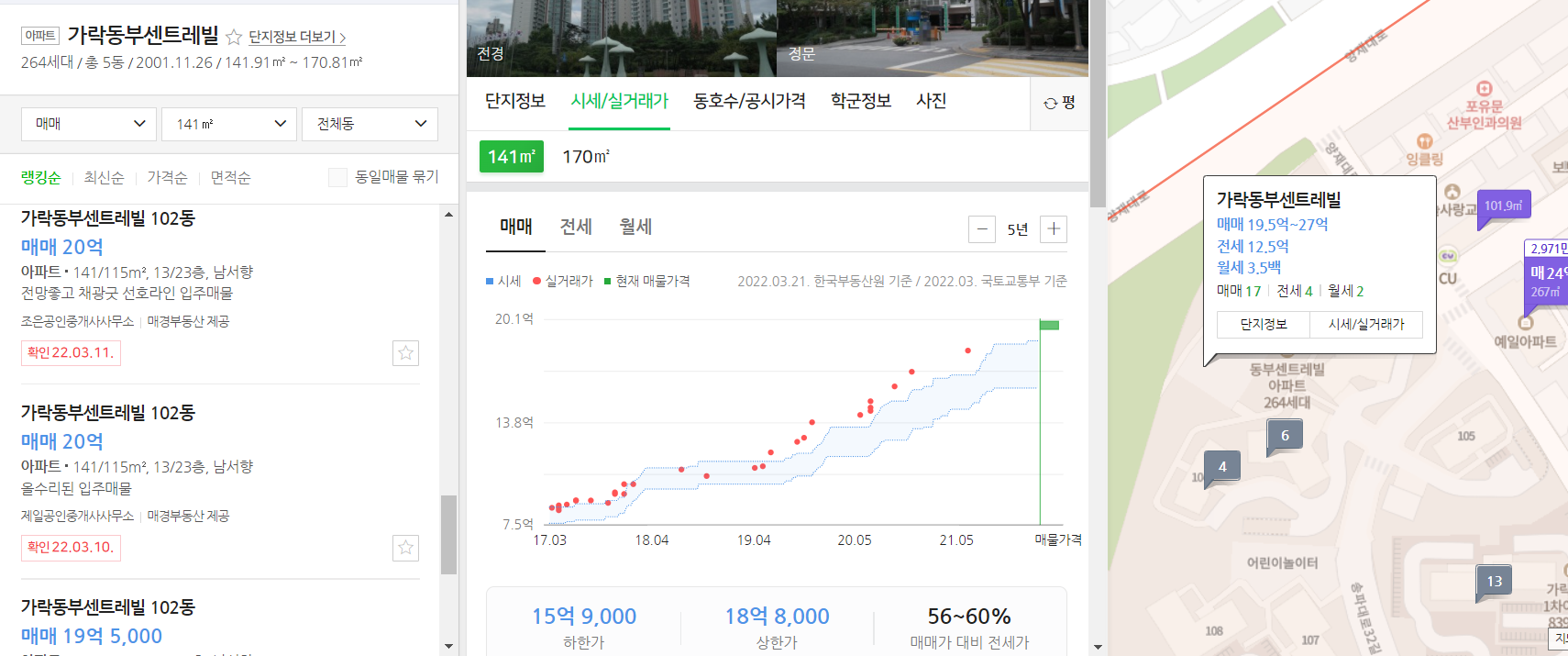Click listing list scrollbar up arrow
The width and height of the screenshot is (1568, 656).
448,215
